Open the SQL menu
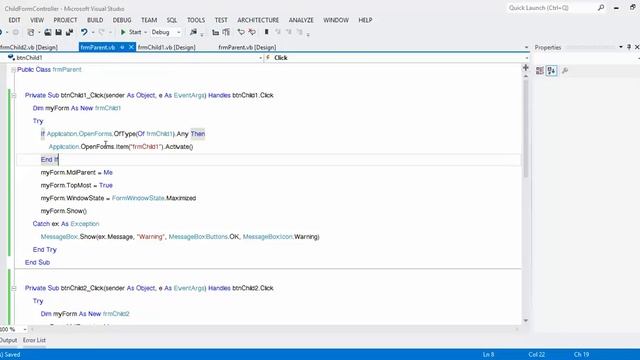This screenshot has height=360, width=640. click(x=172, y=20)
